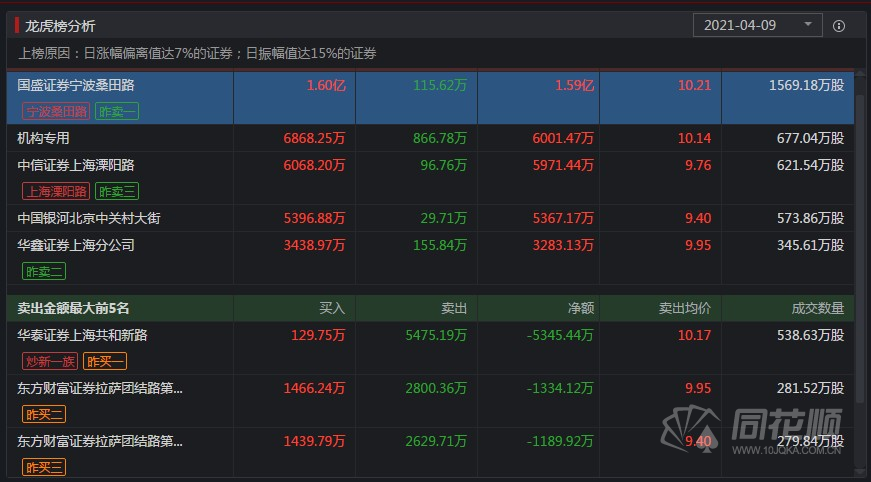Click the -1189.92万 net amount
This screenshot has width=871, height=482.
(x=560, y=441)
